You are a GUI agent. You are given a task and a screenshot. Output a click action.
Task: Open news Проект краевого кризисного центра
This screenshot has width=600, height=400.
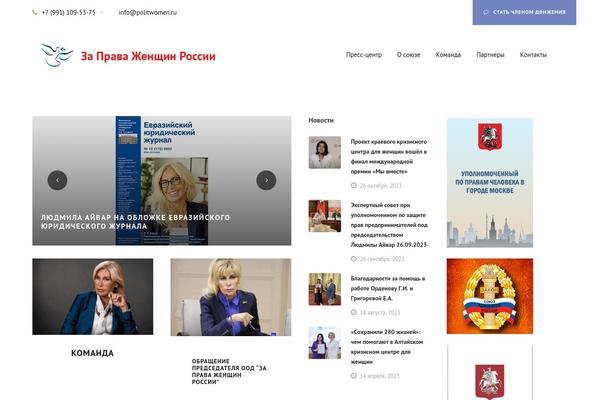pos(389,157)
